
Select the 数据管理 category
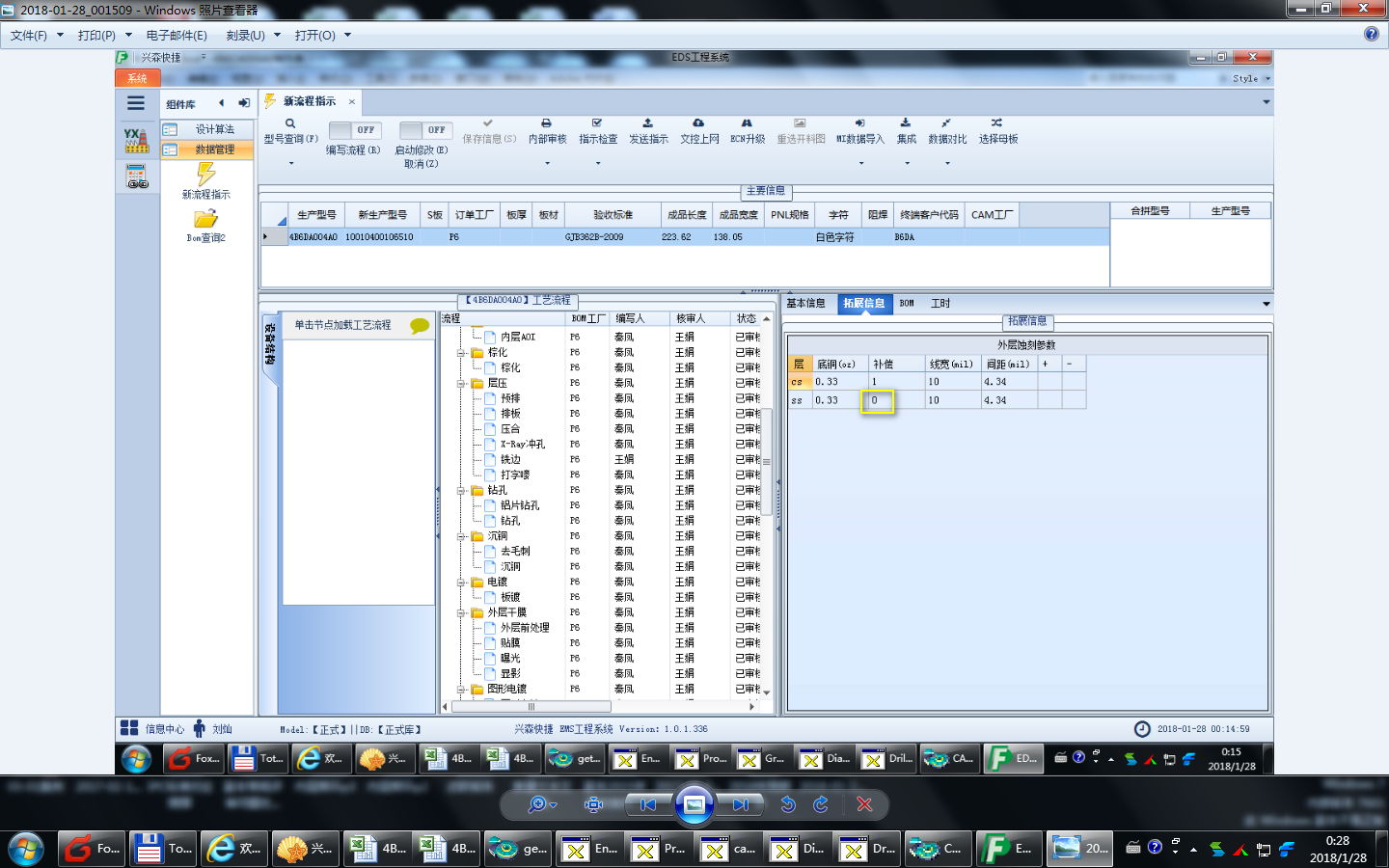point(206,149)
